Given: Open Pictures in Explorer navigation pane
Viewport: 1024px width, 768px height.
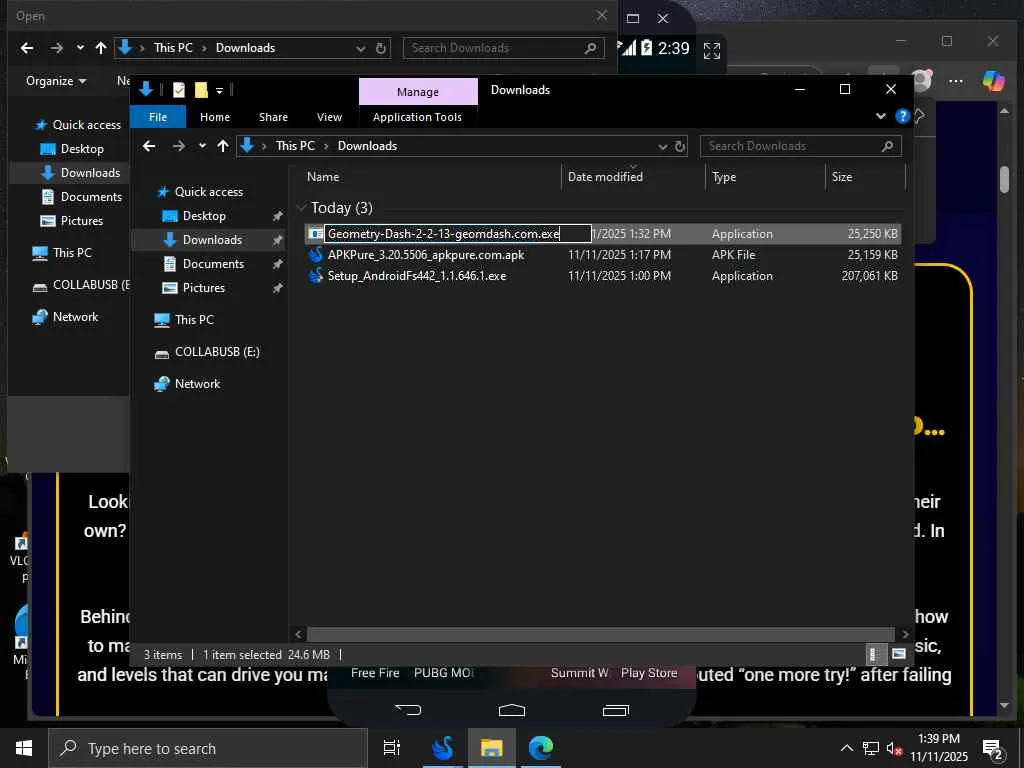Looking at the screenshot, I should click(x=203, y=288).
